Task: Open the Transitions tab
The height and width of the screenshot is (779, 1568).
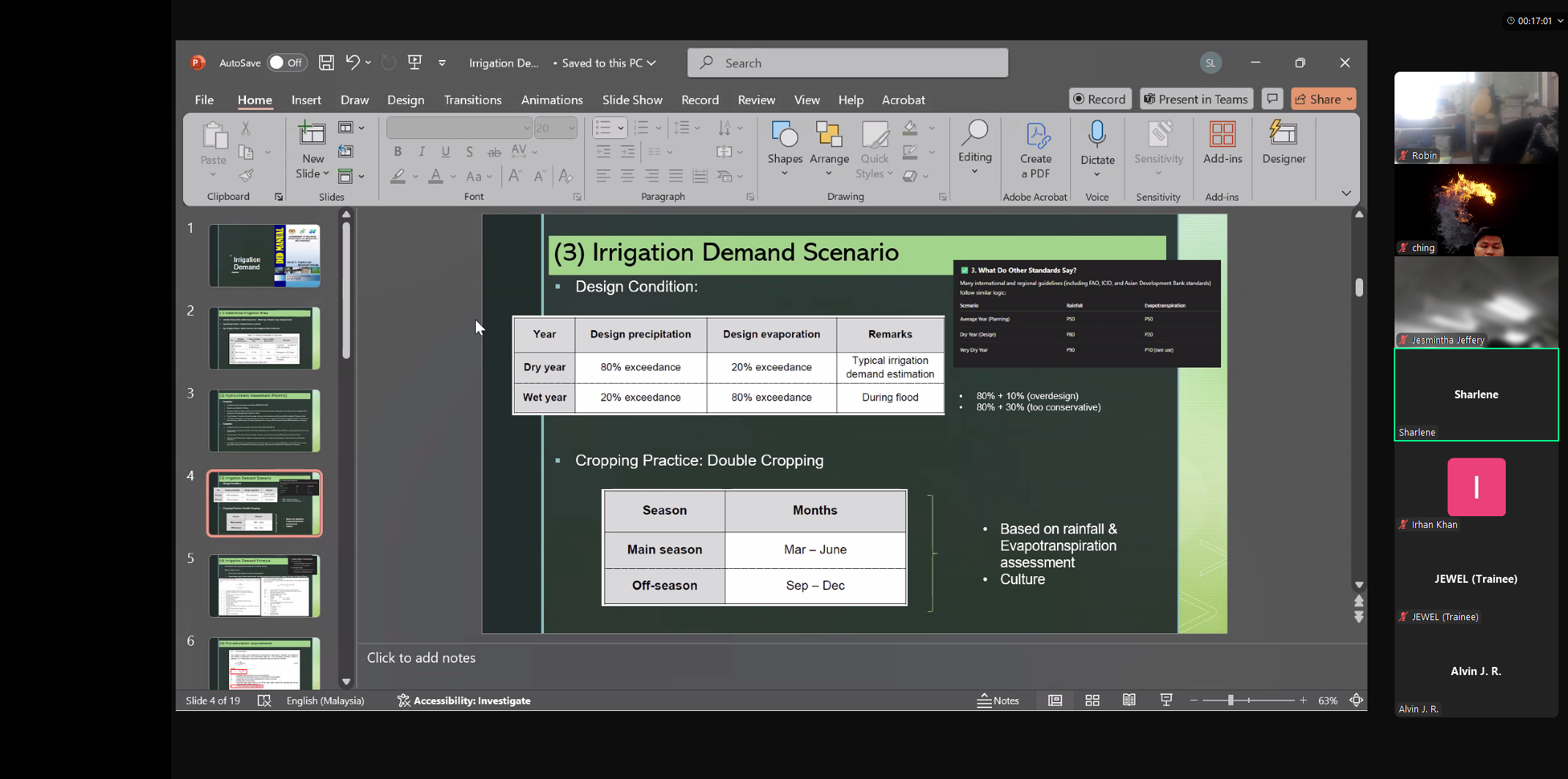Action: pos(472,100)
